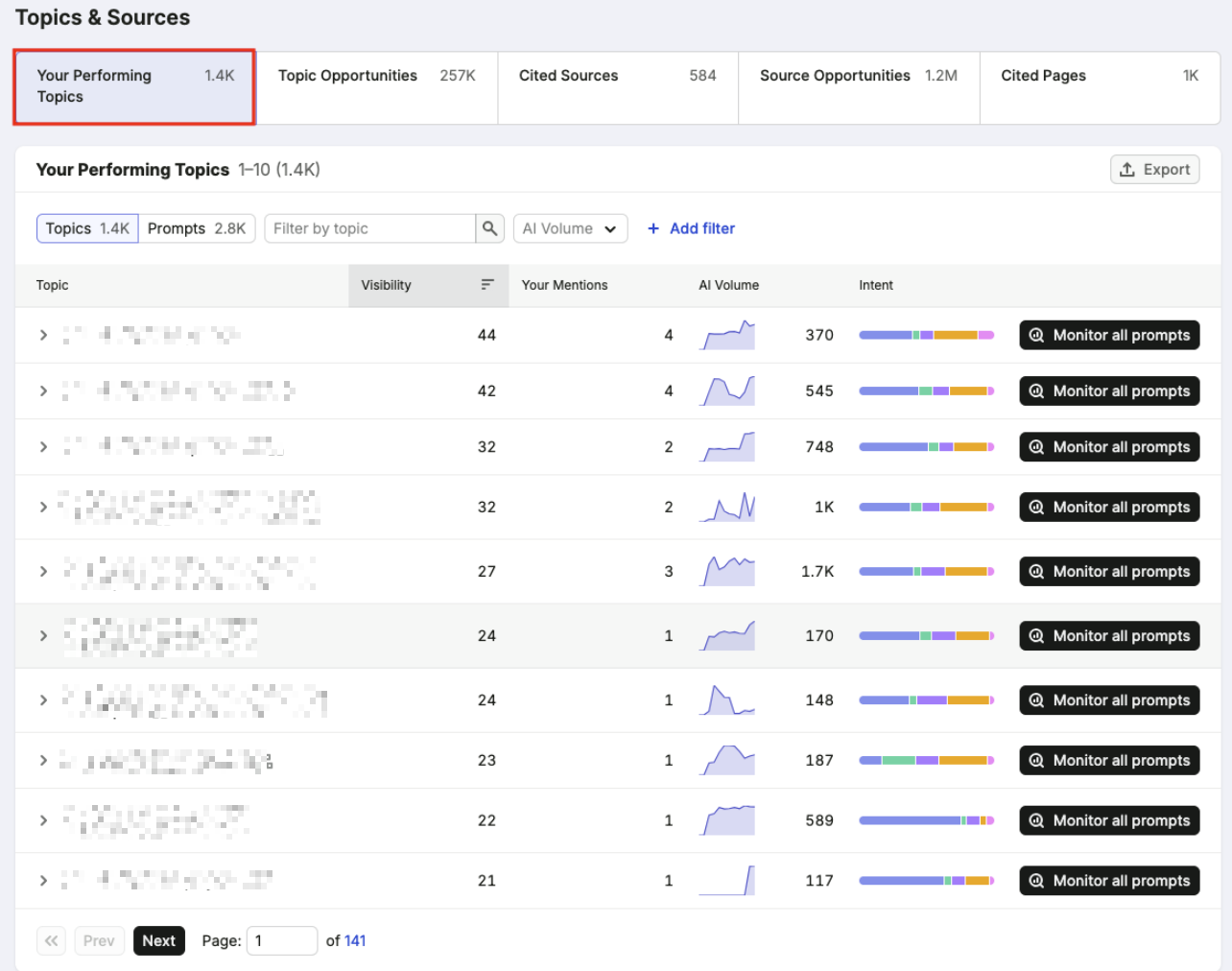
Task: Monitor all prompts for 1.7K volume row
Action: 1109,571
